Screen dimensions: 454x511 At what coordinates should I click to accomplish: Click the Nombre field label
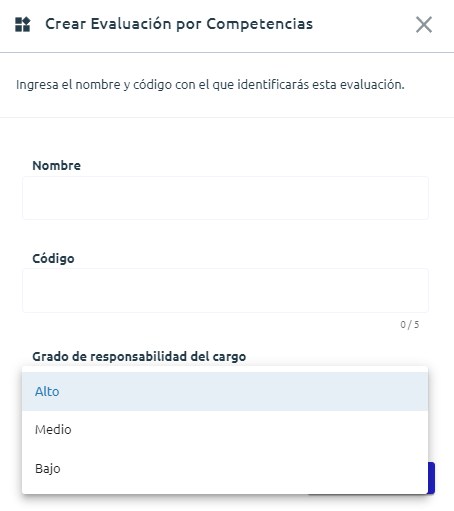pyautogui.click(x=56, y=165)
